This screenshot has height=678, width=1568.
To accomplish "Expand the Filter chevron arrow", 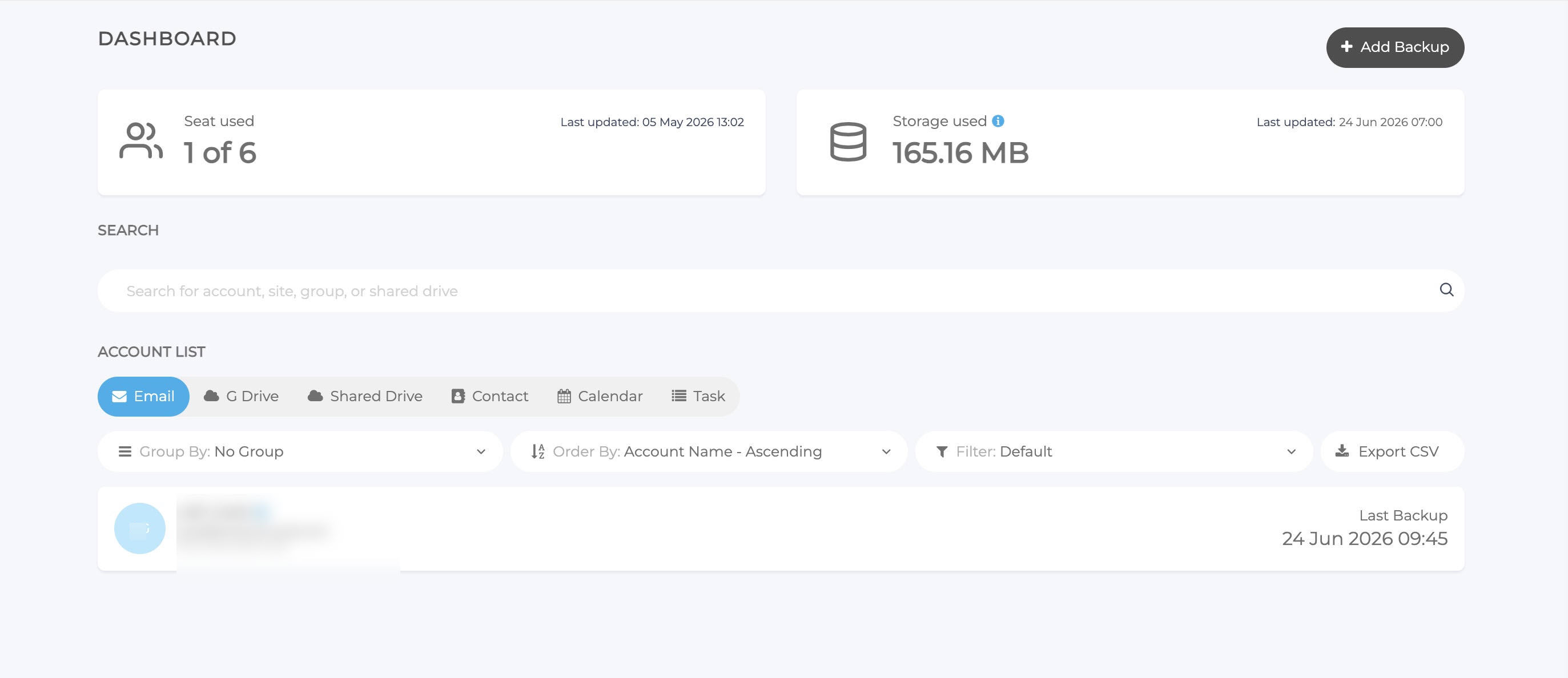I will click(x=1291, y=451).
